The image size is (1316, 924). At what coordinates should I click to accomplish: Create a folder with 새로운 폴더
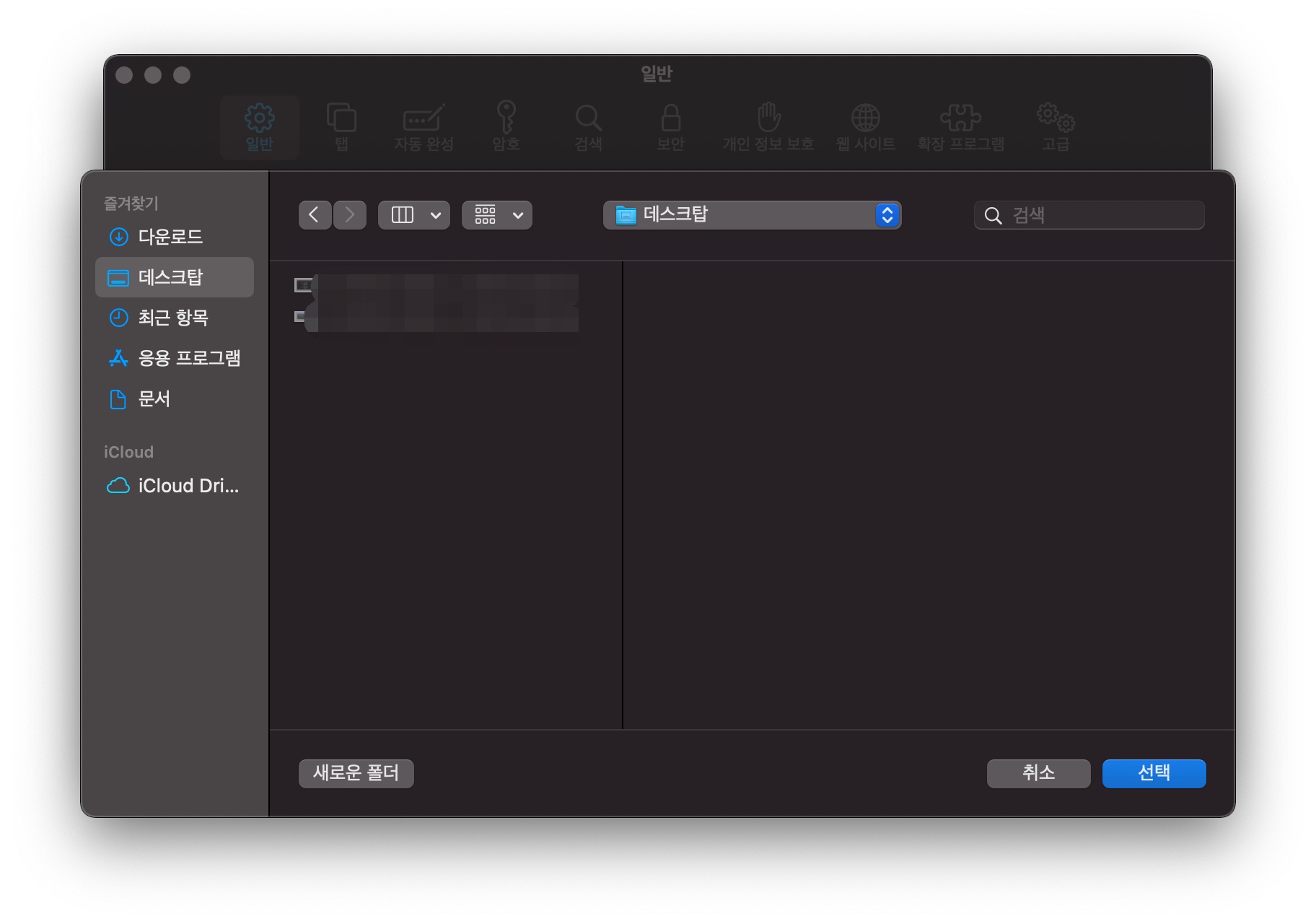click(356, 773)
